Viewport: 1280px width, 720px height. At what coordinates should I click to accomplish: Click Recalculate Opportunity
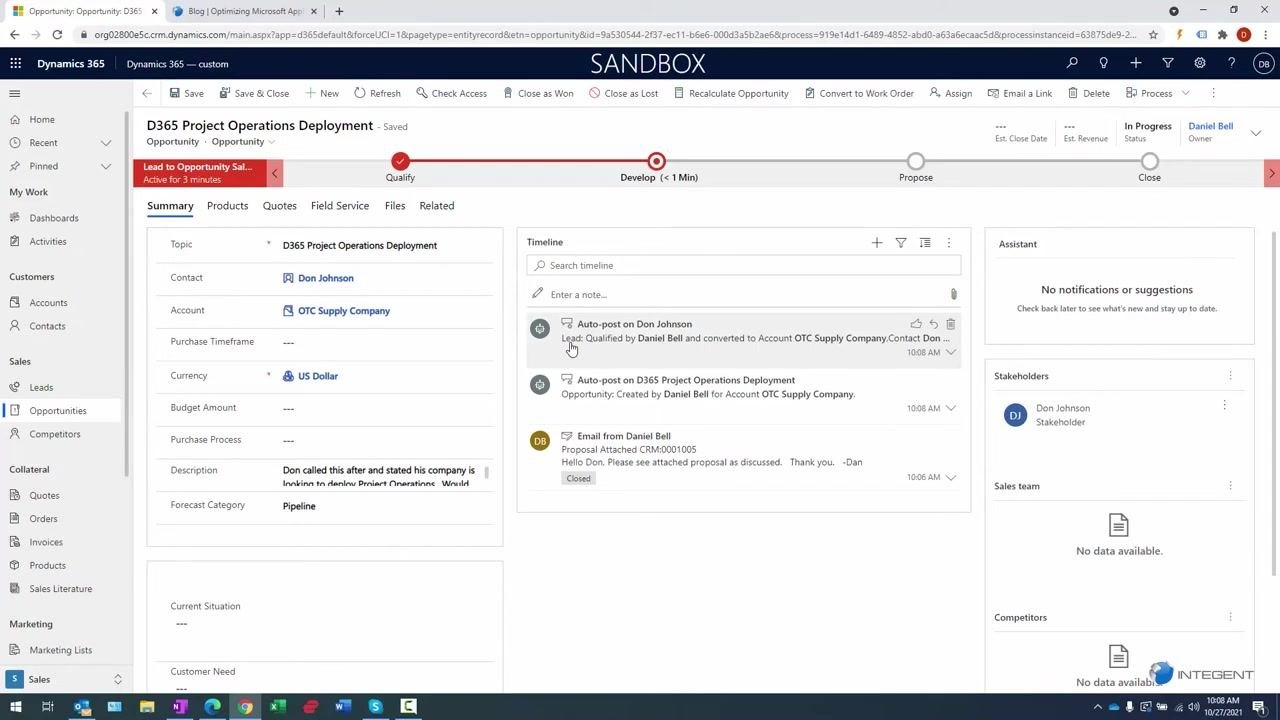pyautogui.click(x=731, y=93)
